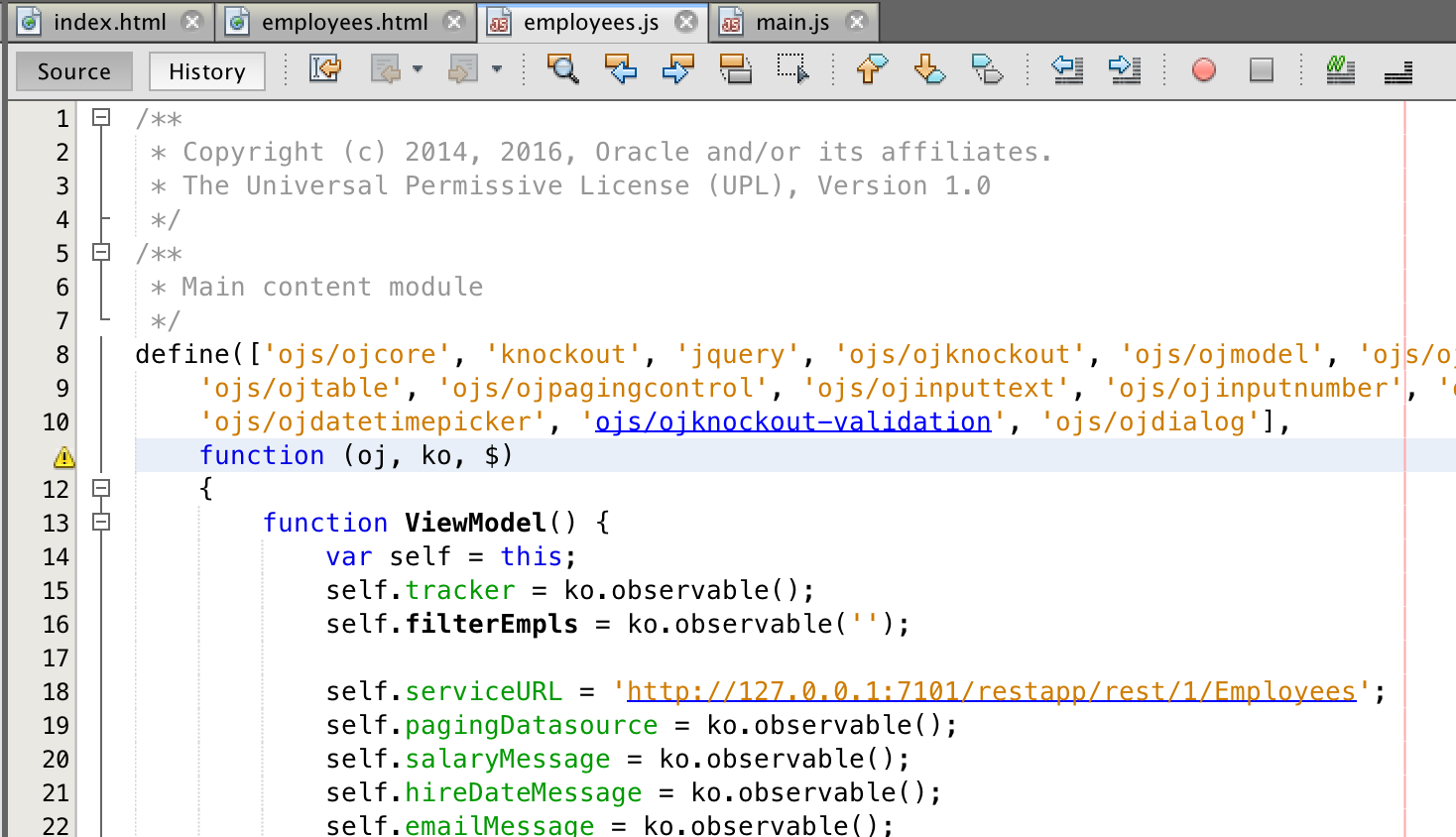Switch to the History view of employees.js
The height and width of the screenshot is (837, 1456).
(x=205, y=70)
